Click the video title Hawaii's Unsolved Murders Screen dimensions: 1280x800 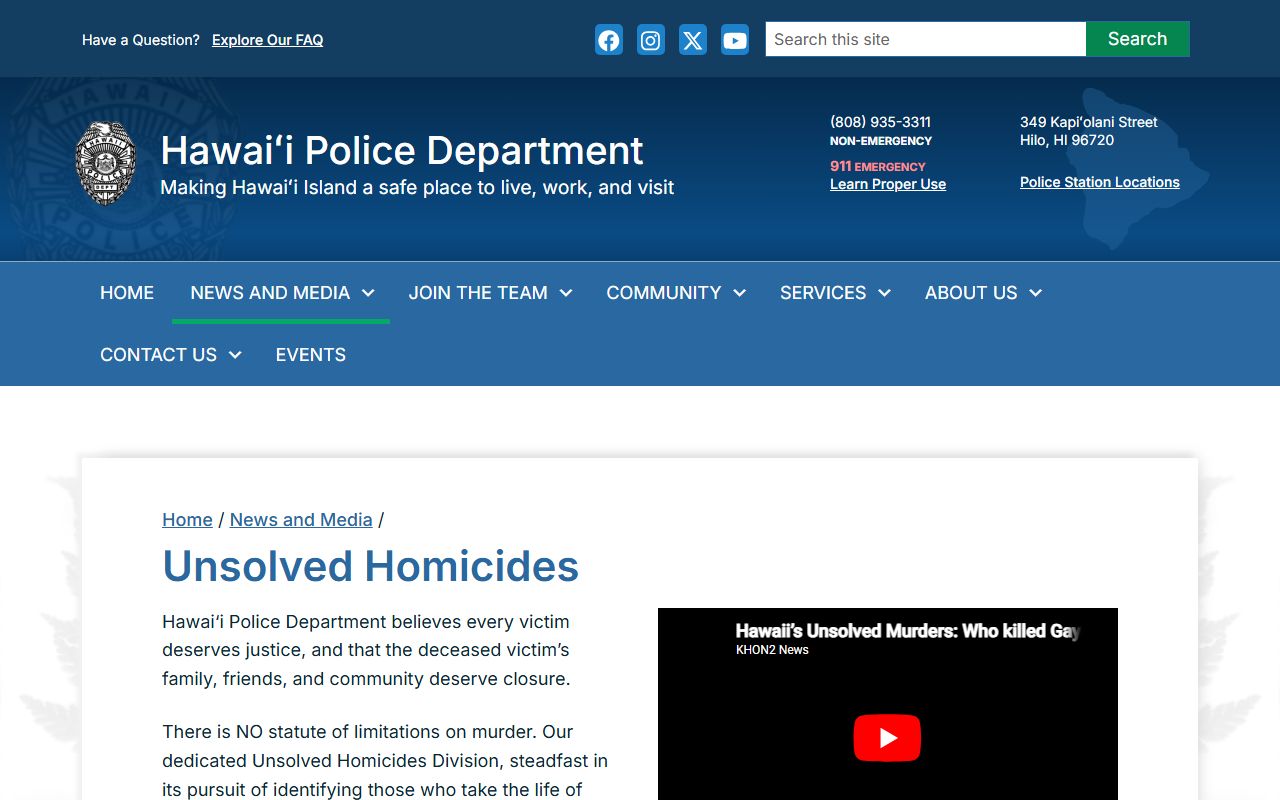click(908, 631)
